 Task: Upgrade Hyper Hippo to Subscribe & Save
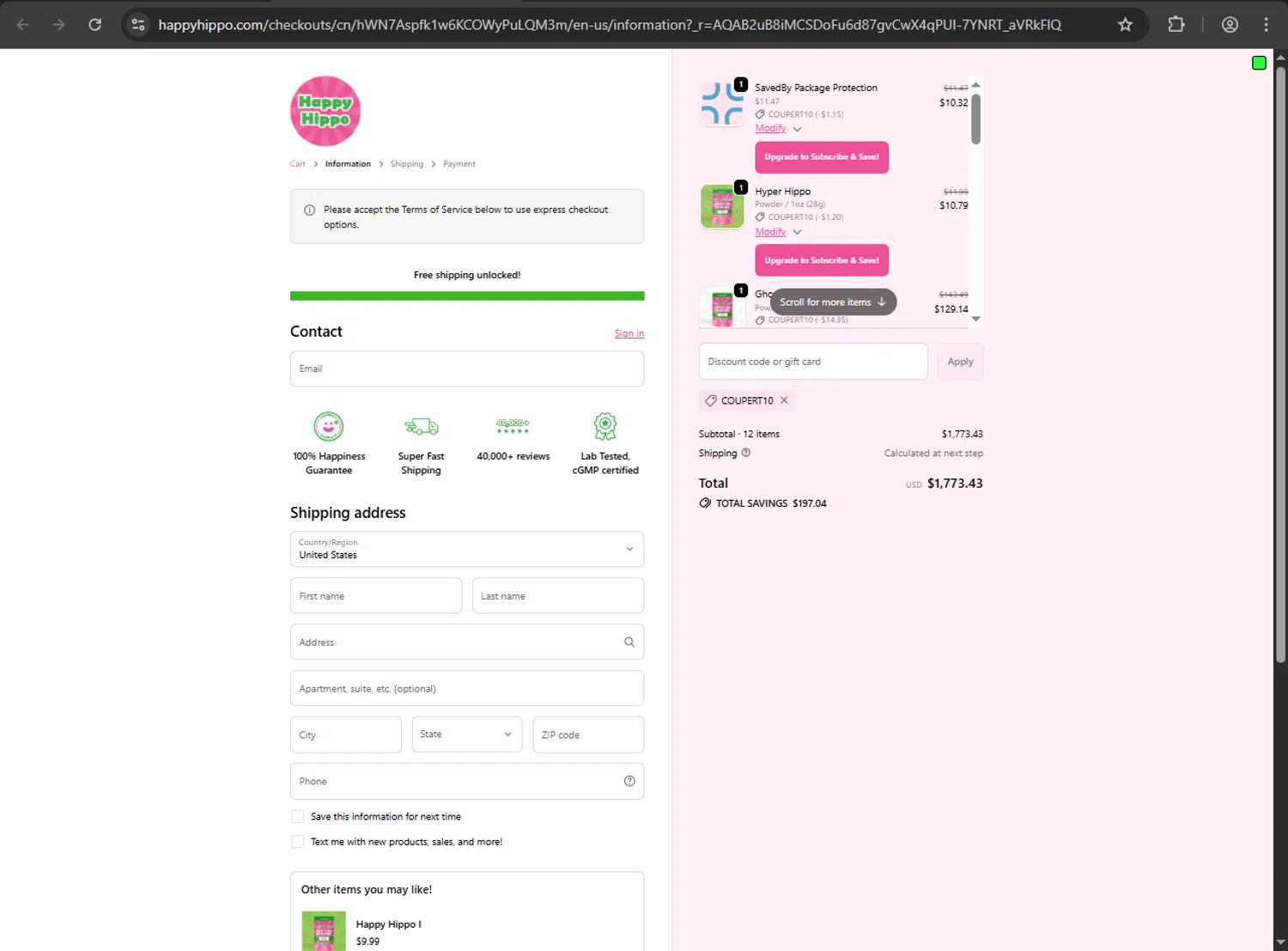click(x=822, y=260)
